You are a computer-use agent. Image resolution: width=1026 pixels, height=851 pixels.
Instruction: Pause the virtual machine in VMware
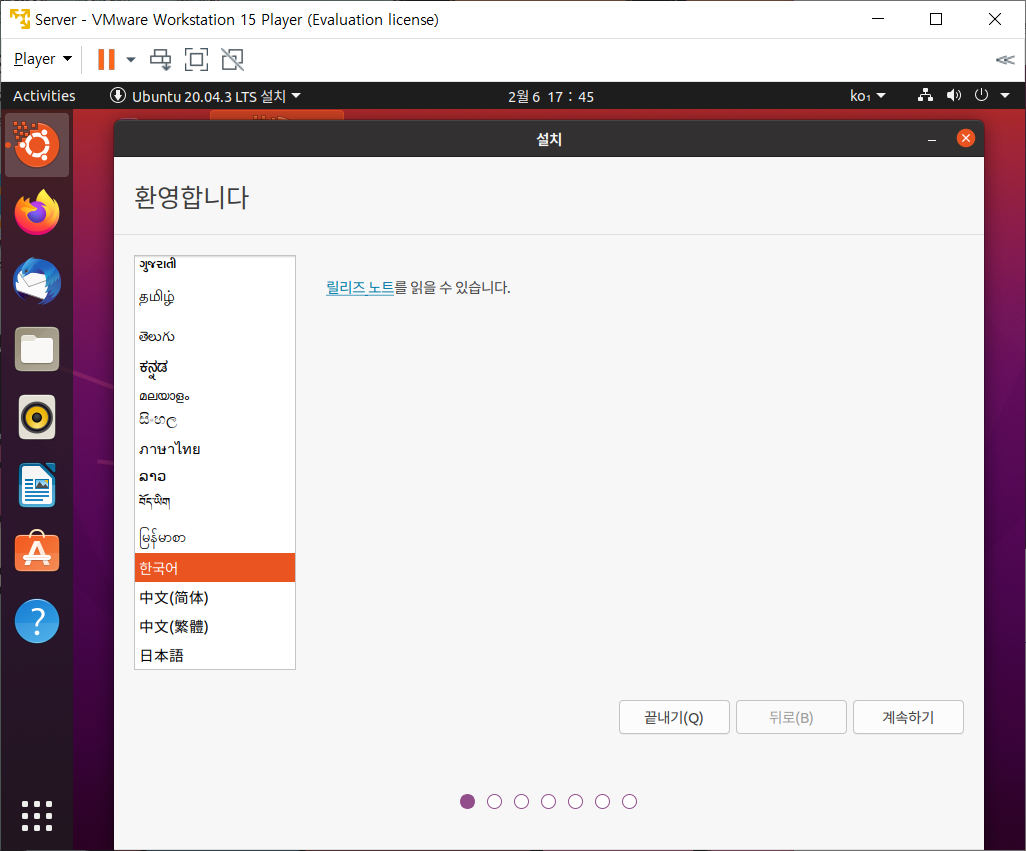click(x=106, y=60)
